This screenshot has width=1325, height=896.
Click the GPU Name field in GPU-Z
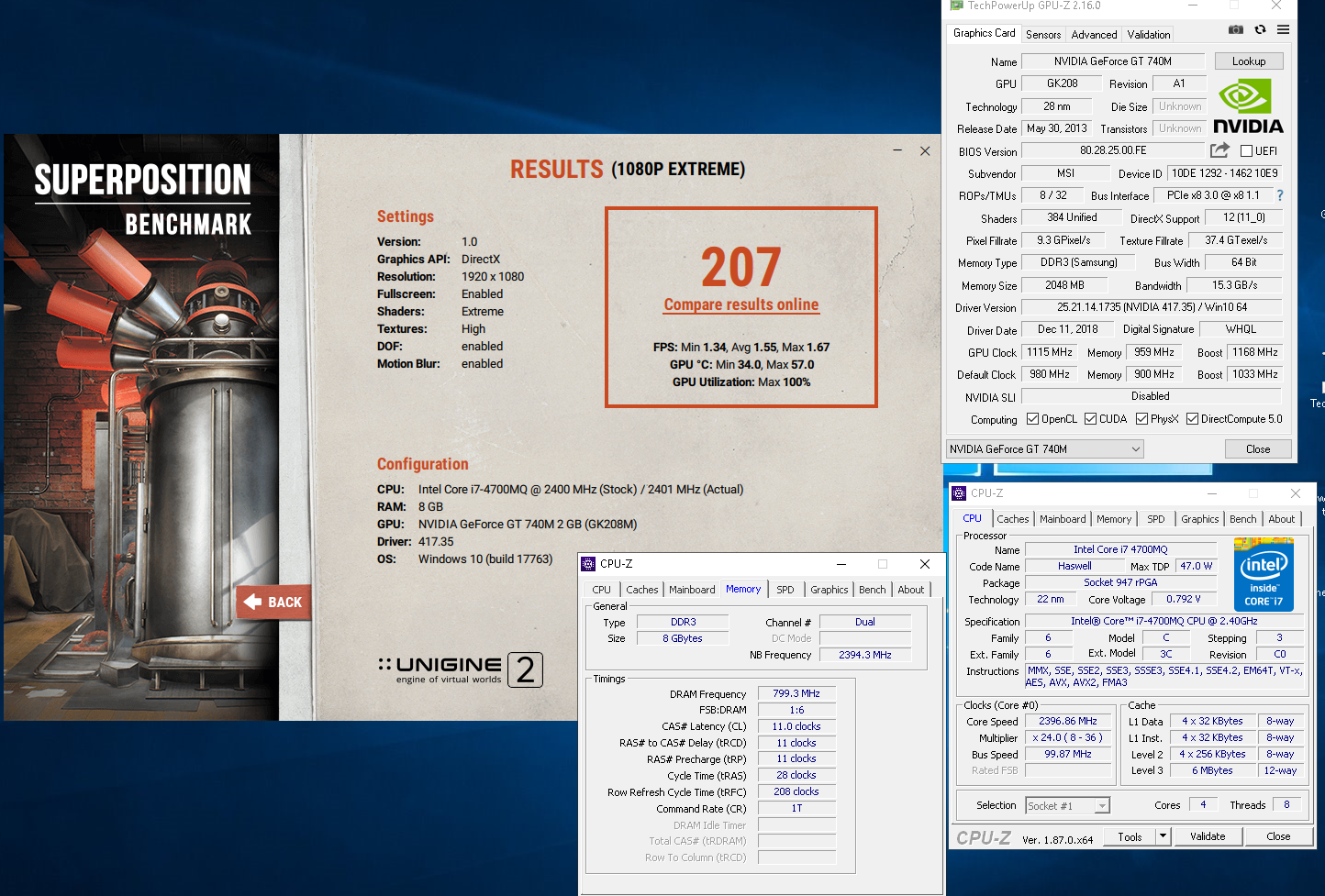coord(1113,61)
